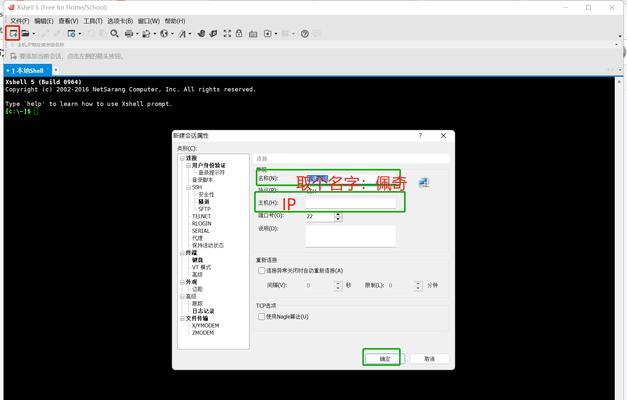This screenshot has width=627, height=400.
Task: Collapse the 终端 tree node
Action: (182, 253)
